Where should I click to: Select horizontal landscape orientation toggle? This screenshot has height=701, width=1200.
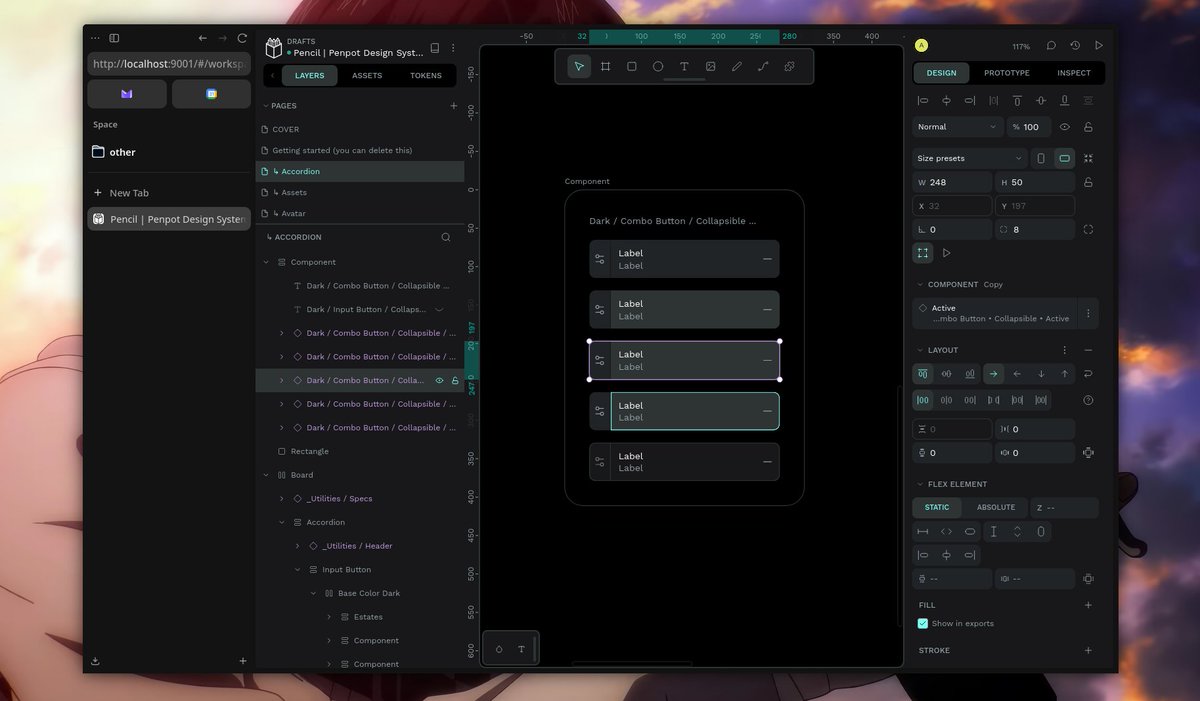[x=1064, y=158]
